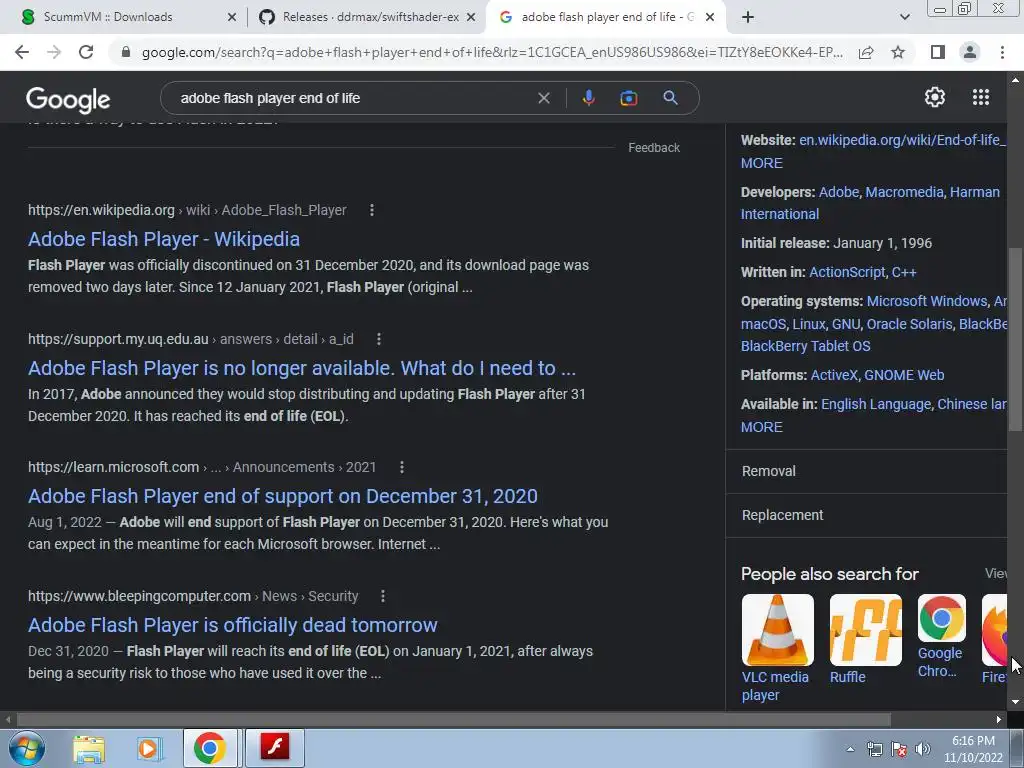Viewport: 1024px width, 768px height.
Task: Click the browser forward arrow
Action: (x=54, y=52)
